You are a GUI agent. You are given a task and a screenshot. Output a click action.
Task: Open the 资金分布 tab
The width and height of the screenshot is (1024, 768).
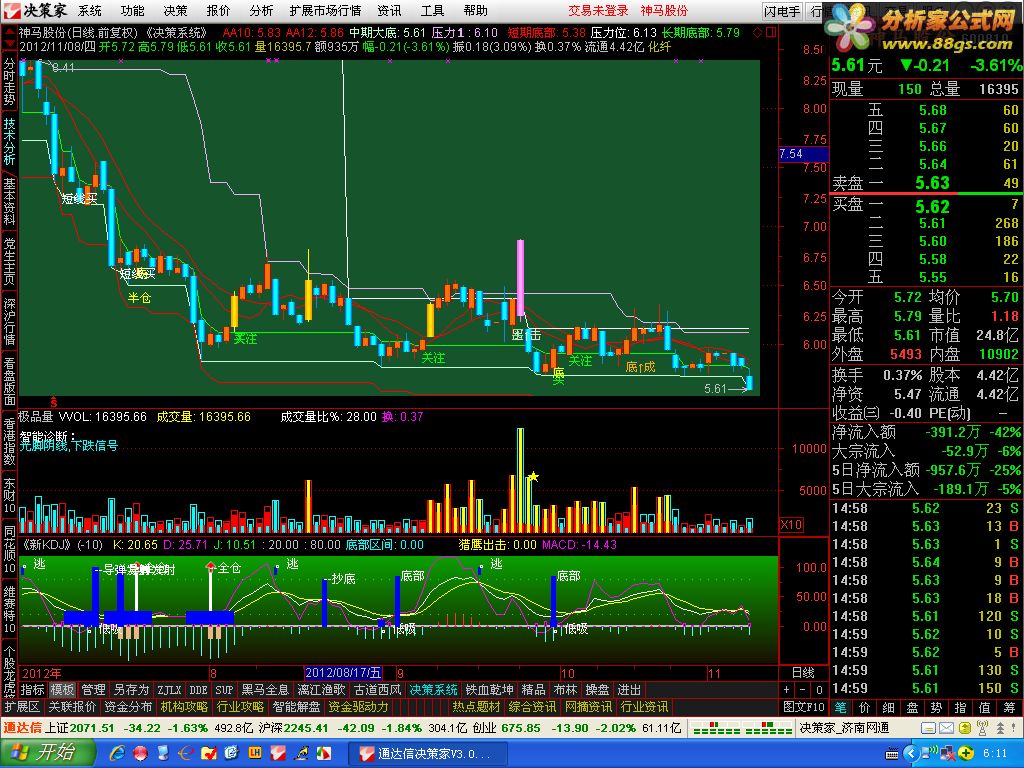(128, 707)
